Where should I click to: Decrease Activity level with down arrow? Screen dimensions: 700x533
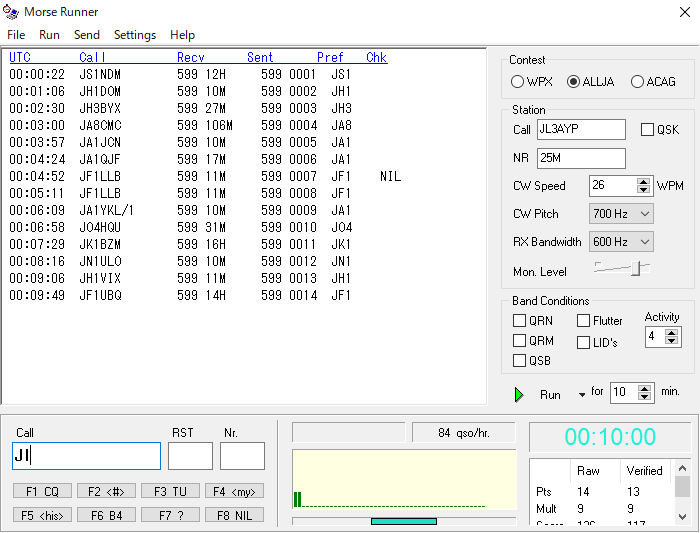point(671,340)
